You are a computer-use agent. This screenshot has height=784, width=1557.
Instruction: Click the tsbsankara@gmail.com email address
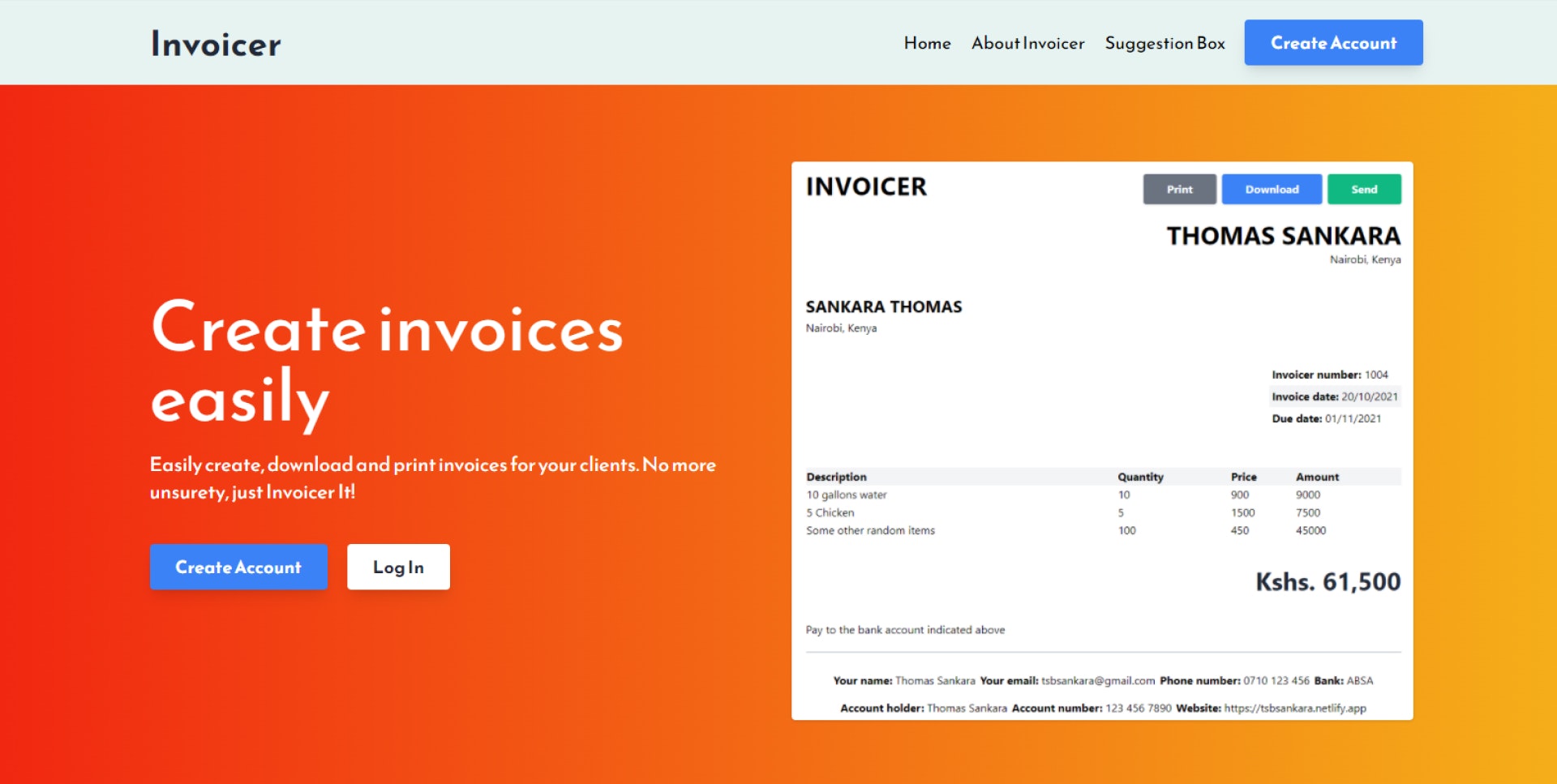[x=1097, y=681]
